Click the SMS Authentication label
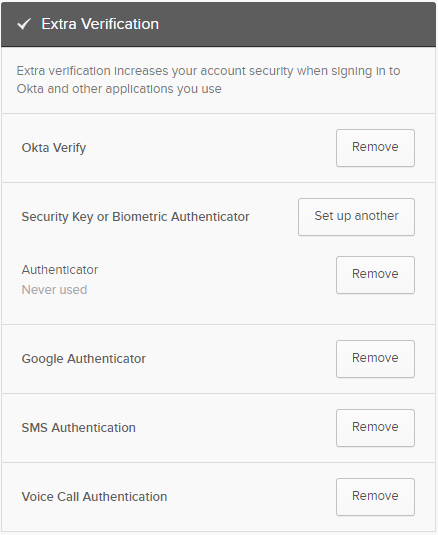Viewport: 438px width, 535px height. (78, 428)
